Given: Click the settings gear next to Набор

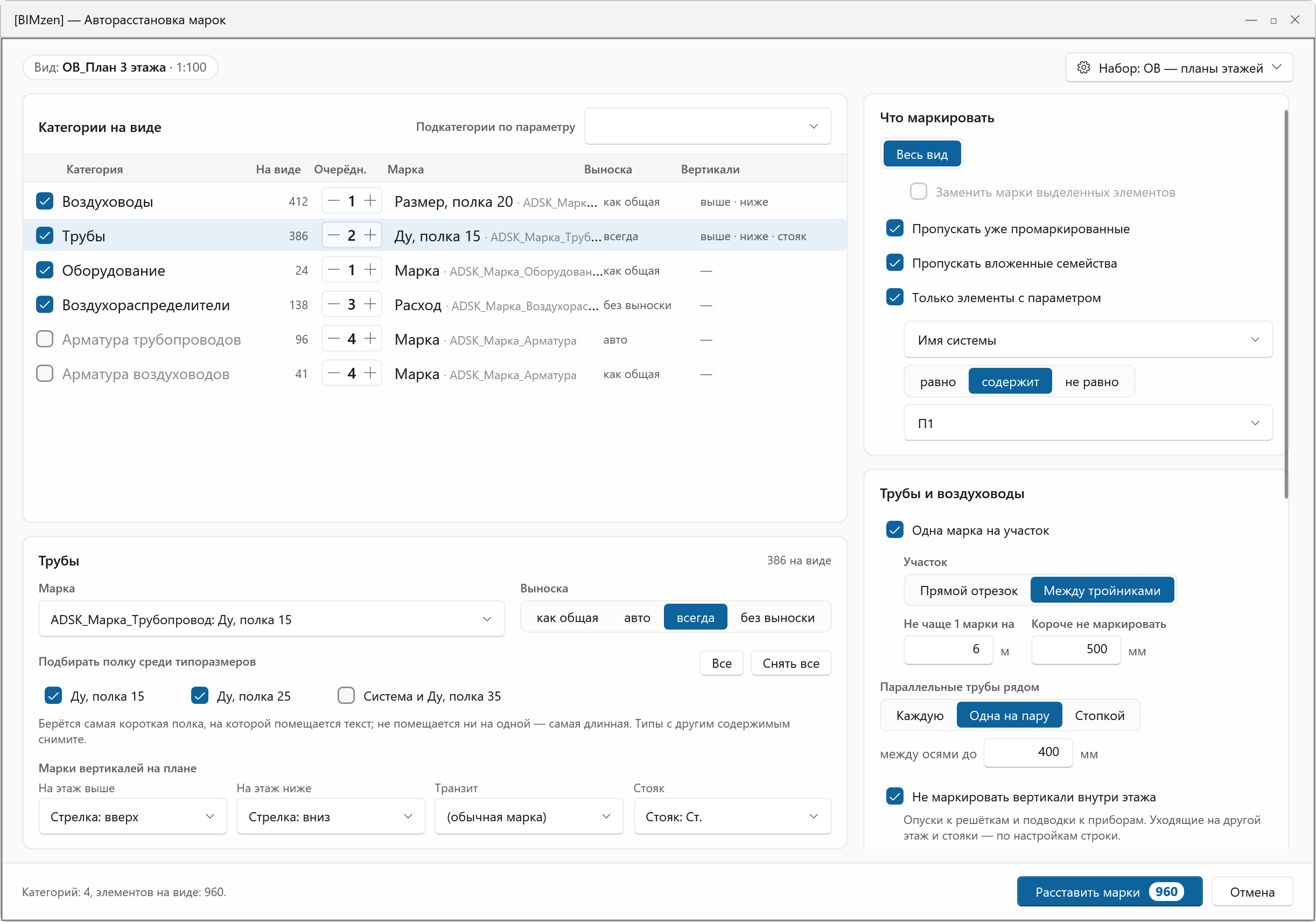Looking at the screenshot, I should (1083, 68).
